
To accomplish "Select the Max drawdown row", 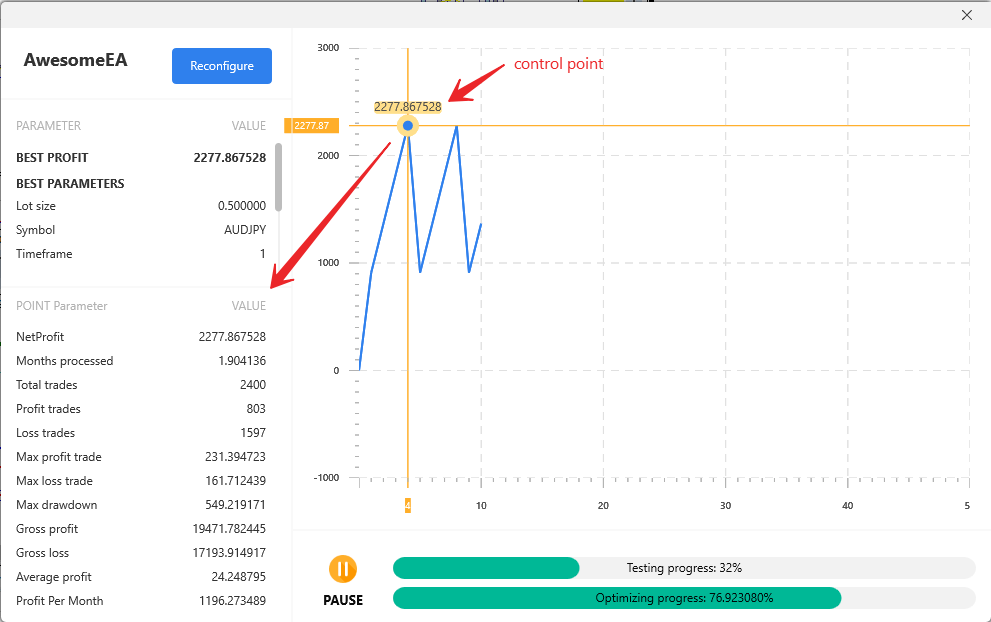I will point(141,505).
